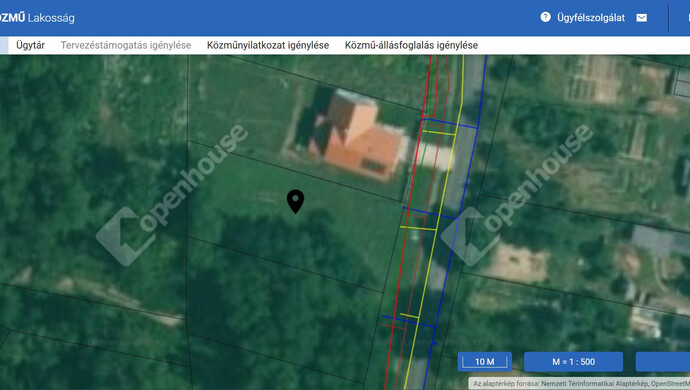Viewport: 690px width, 390px height.
Task: Click the envelope mail icon
Action: coord(642,18)
